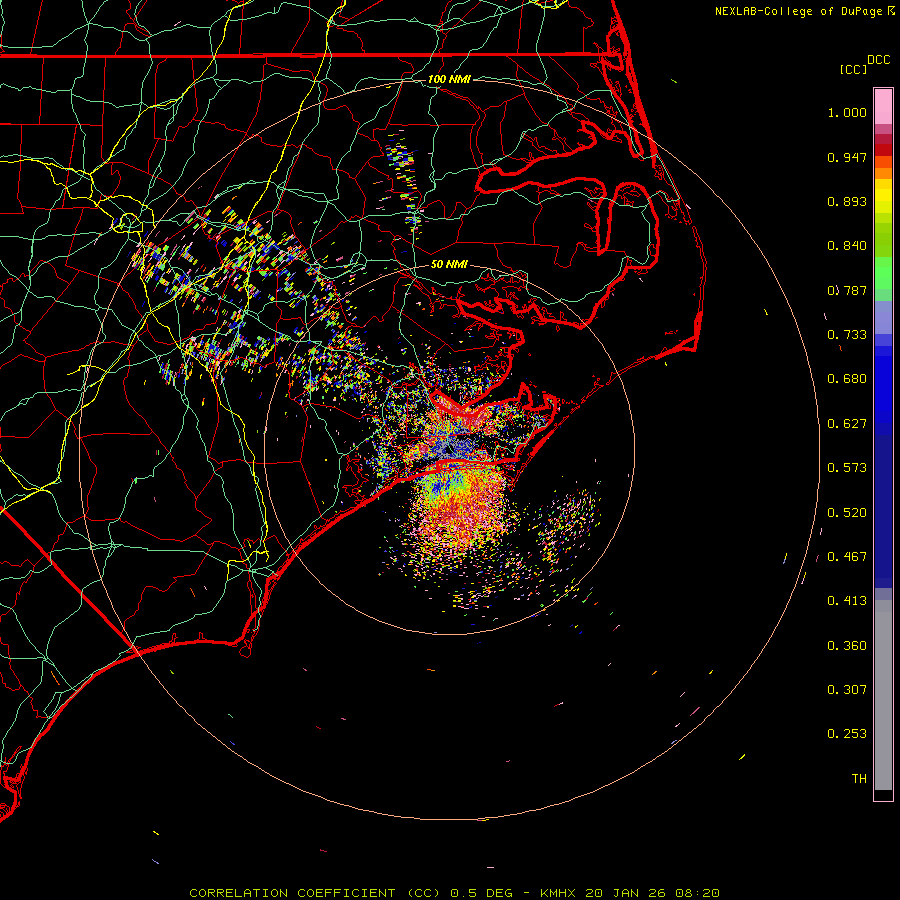Click the 0.840 legend value
Screen dimensions: 900x900
pos(847,246)
